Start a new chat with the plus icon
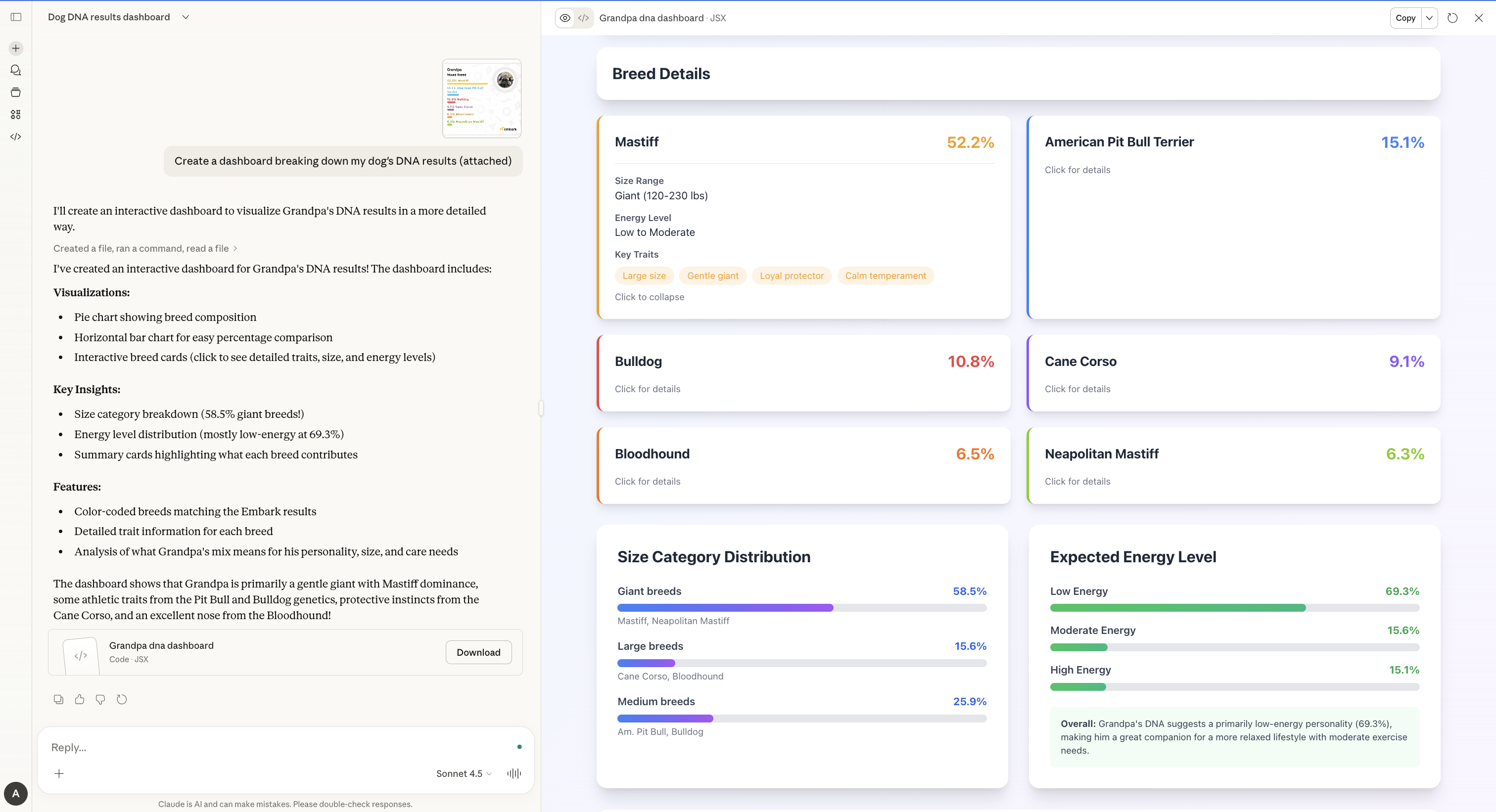 coord(16,48)
